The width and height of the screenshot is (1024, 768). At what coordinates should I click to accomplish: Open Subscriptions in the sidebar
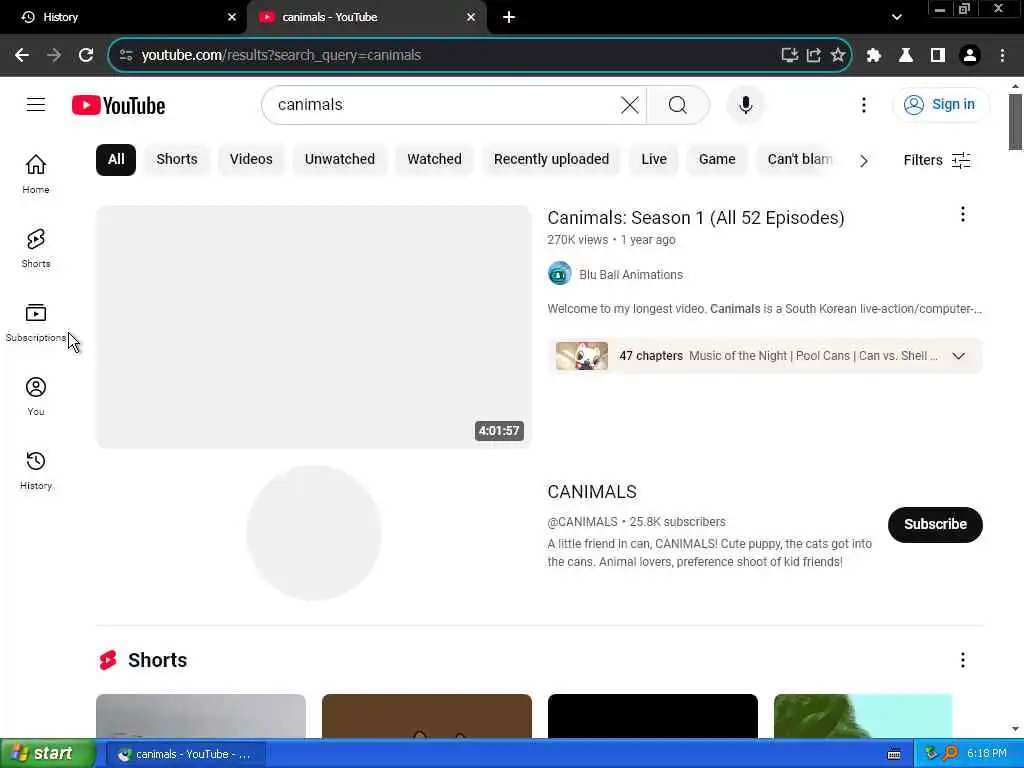36,323
